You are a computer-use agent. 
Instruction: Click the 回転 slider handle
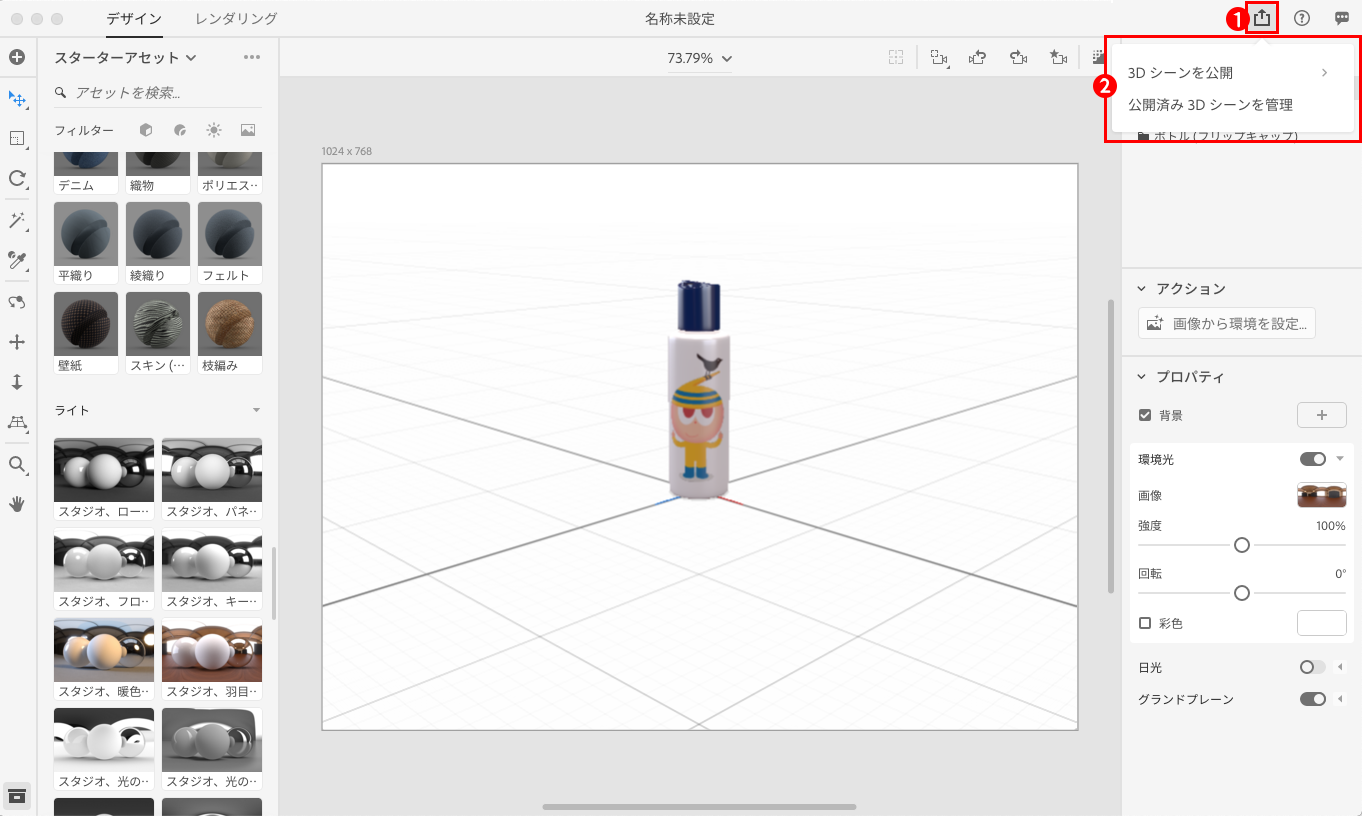[x=1242, y=593]
